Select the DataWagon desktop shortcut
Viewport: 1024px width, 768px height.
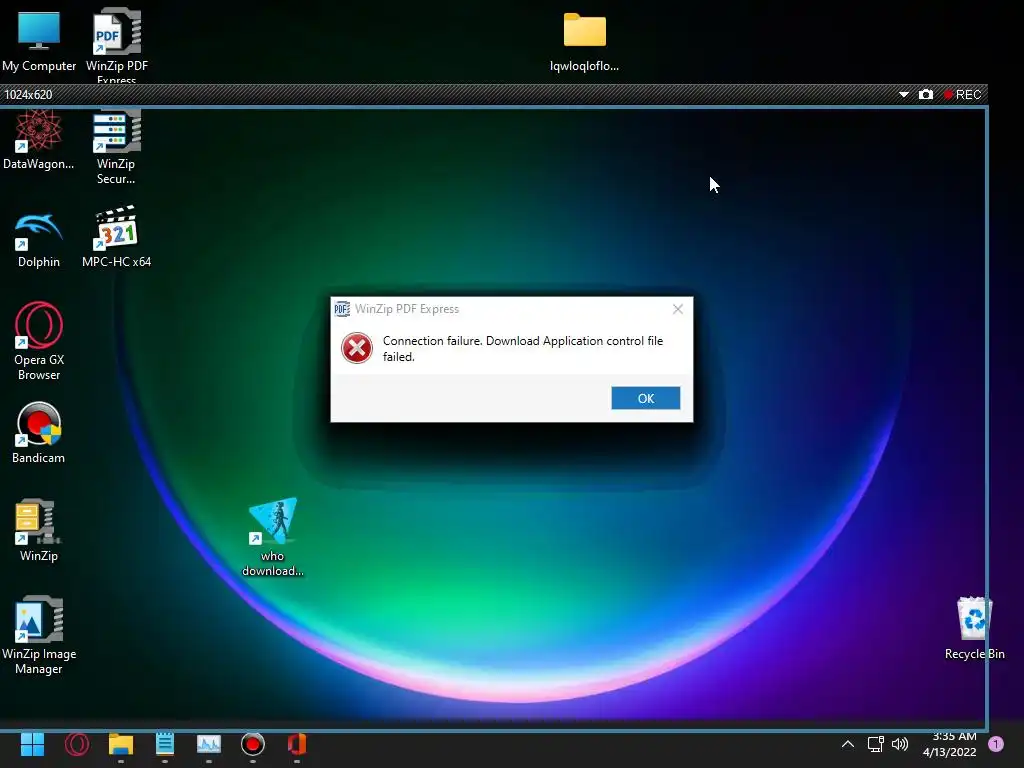[39, 140]
